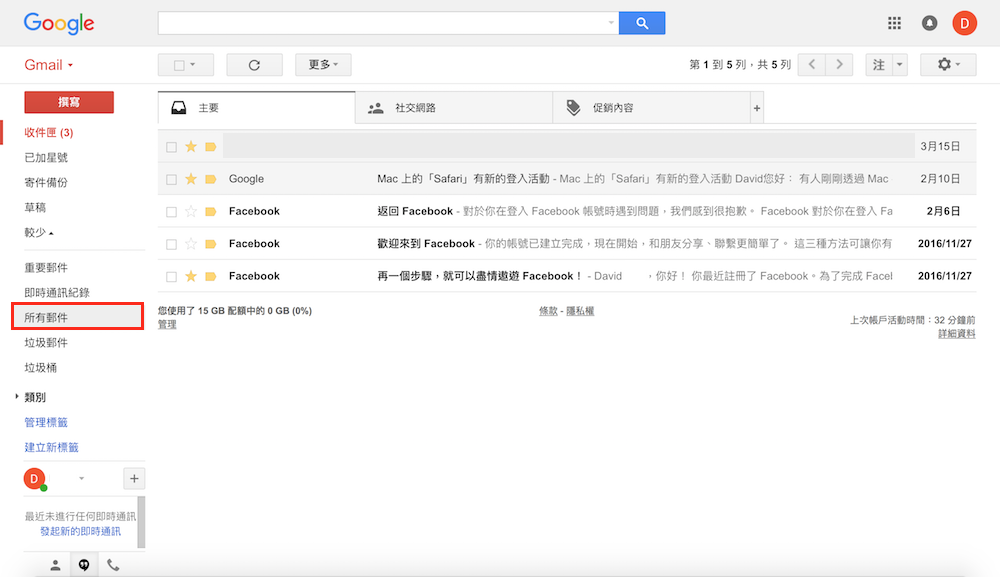Open the Hangouts conversations icon at bottom

[84, 565]
